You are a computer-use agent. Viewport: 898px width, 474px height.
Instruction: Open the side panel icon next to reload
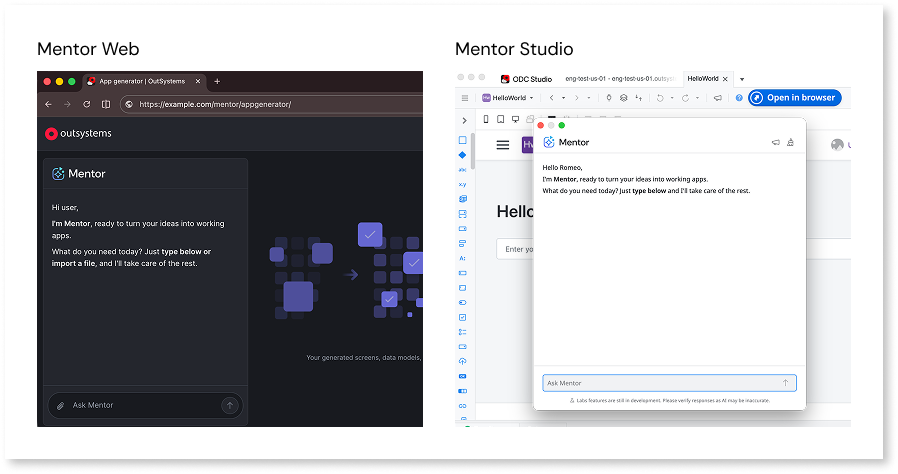(x=106, y=104)
